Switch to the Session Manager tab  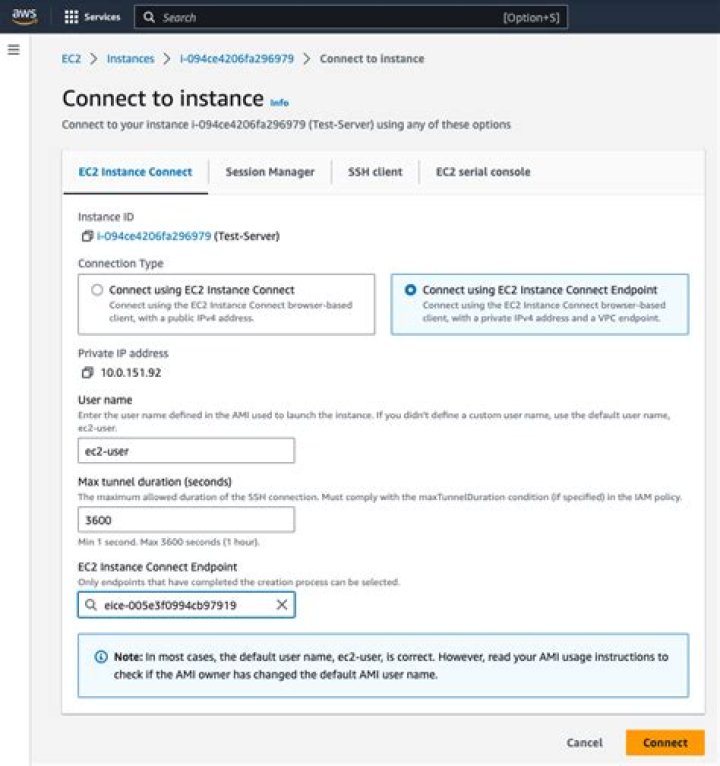point(269,172)
